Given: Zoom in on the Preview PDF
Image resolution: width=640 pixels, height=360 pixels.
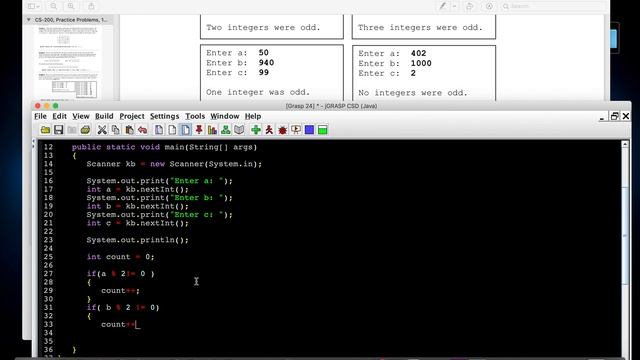Looking at the screenshot, I should point(71,6).
